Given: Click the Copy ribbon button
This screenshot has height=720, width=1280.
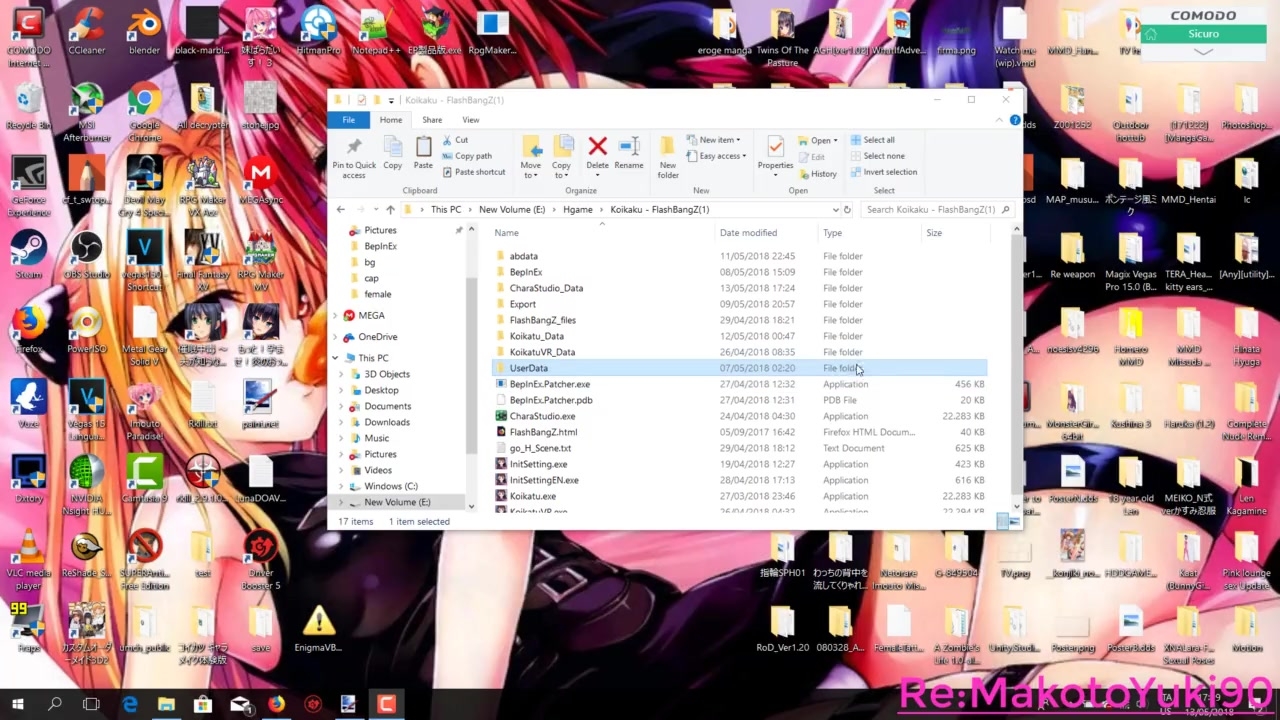Looking at the screenshot, I should click(x=393, y=153).
